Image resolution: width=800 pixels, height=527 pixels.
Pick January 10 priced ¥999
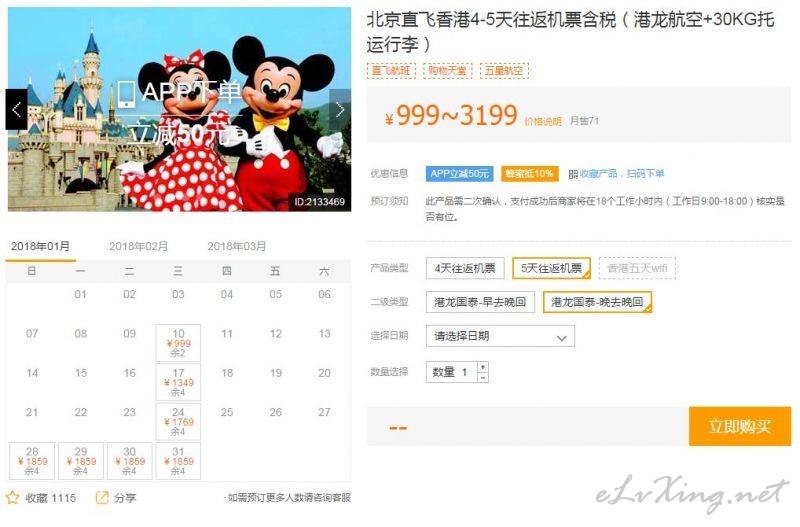coord(178,343)
